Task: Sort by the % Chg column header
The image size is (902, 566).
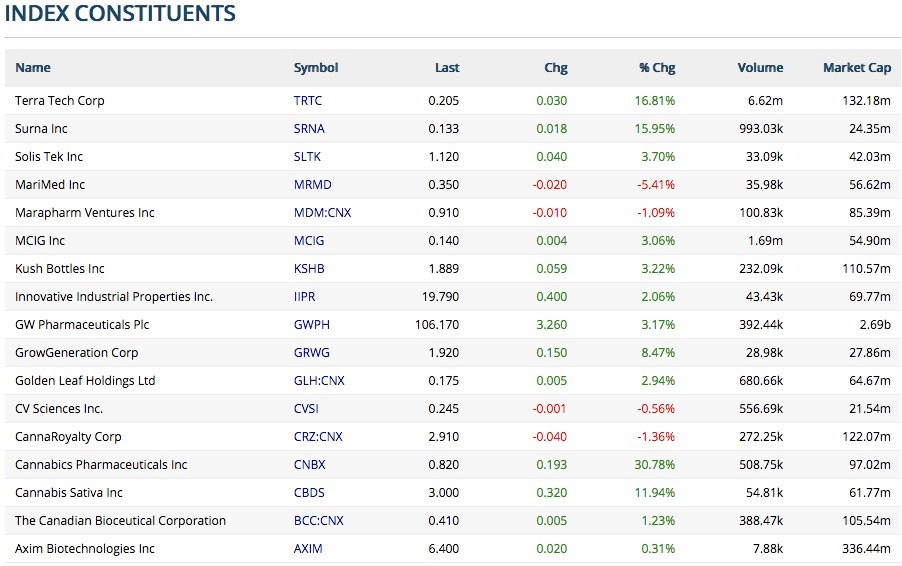Action: click(657, 67)
